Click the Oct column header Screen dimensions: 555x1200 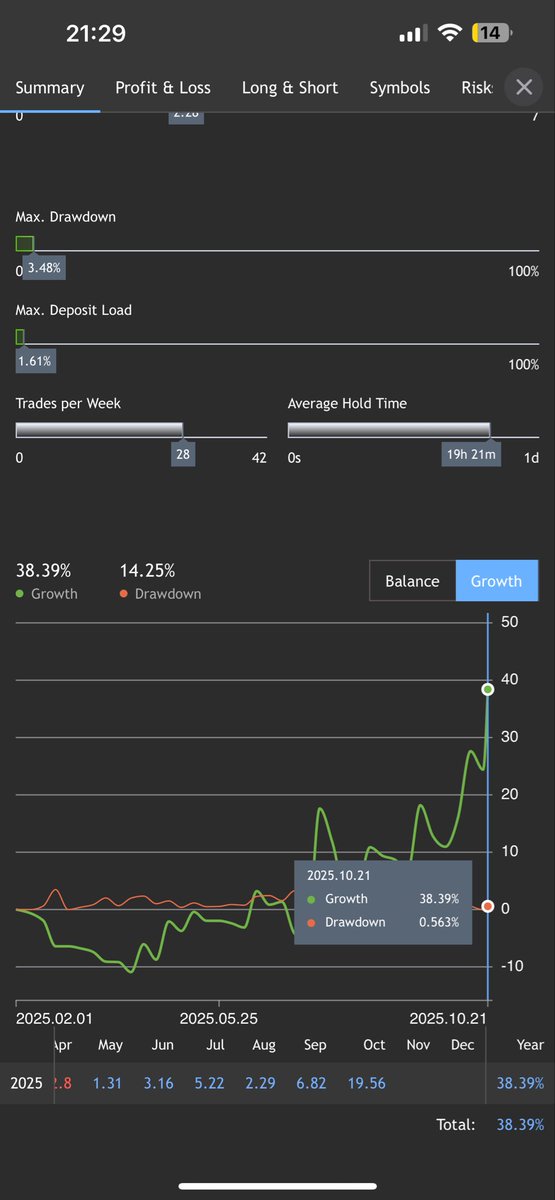pyautogui.click(x=374, y=1045)
